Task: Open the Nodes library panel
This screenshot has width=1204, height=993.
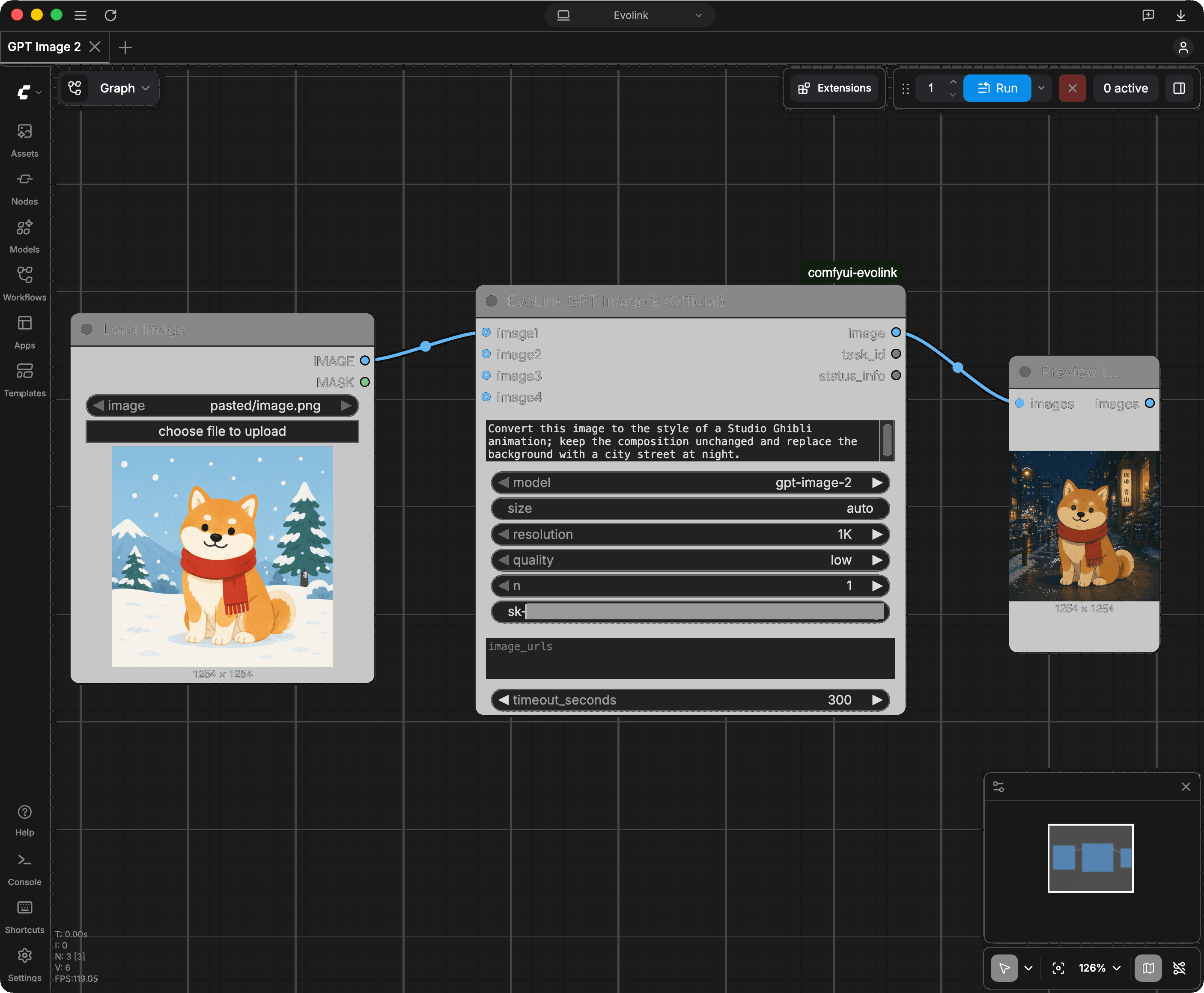Action: [x=24, y=189]
